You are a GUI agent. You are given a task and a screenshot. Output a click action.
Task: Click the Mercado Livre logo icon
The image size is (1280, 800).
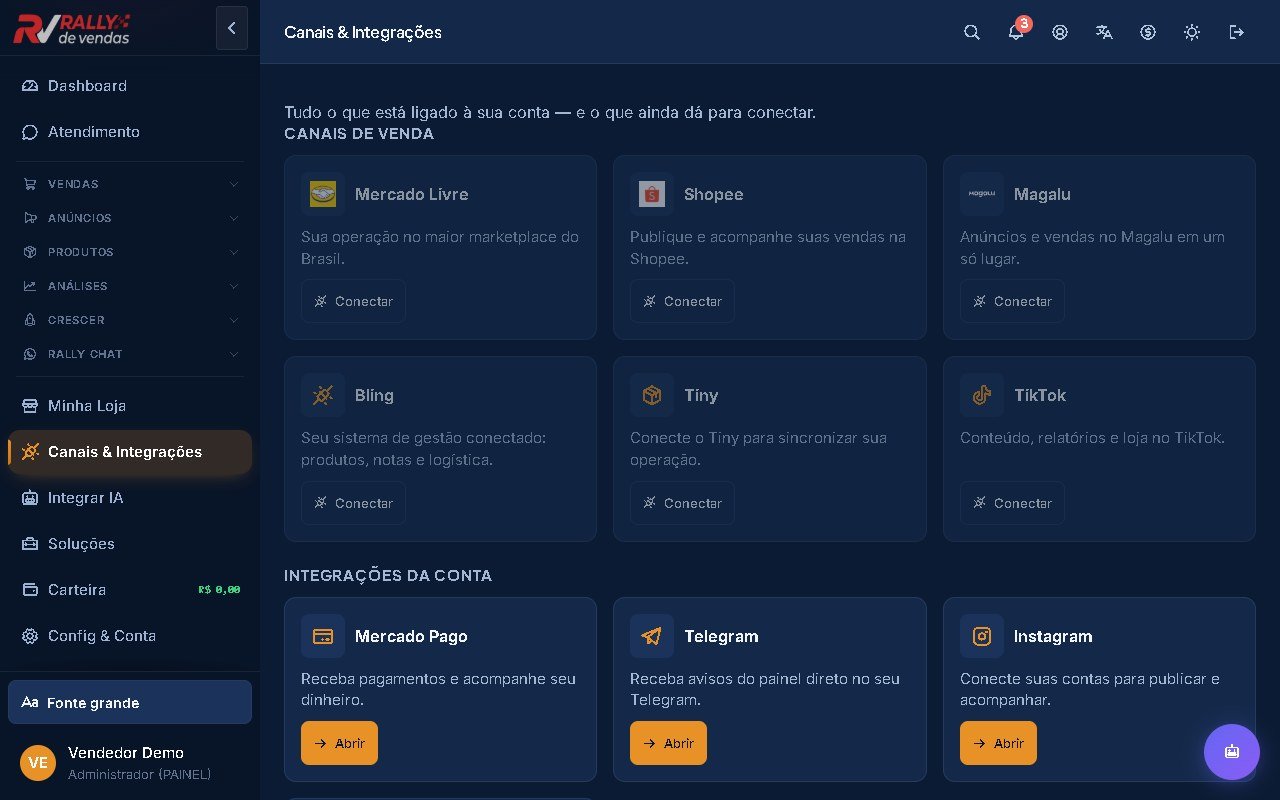pyautogui.click(x=323, y=194)
